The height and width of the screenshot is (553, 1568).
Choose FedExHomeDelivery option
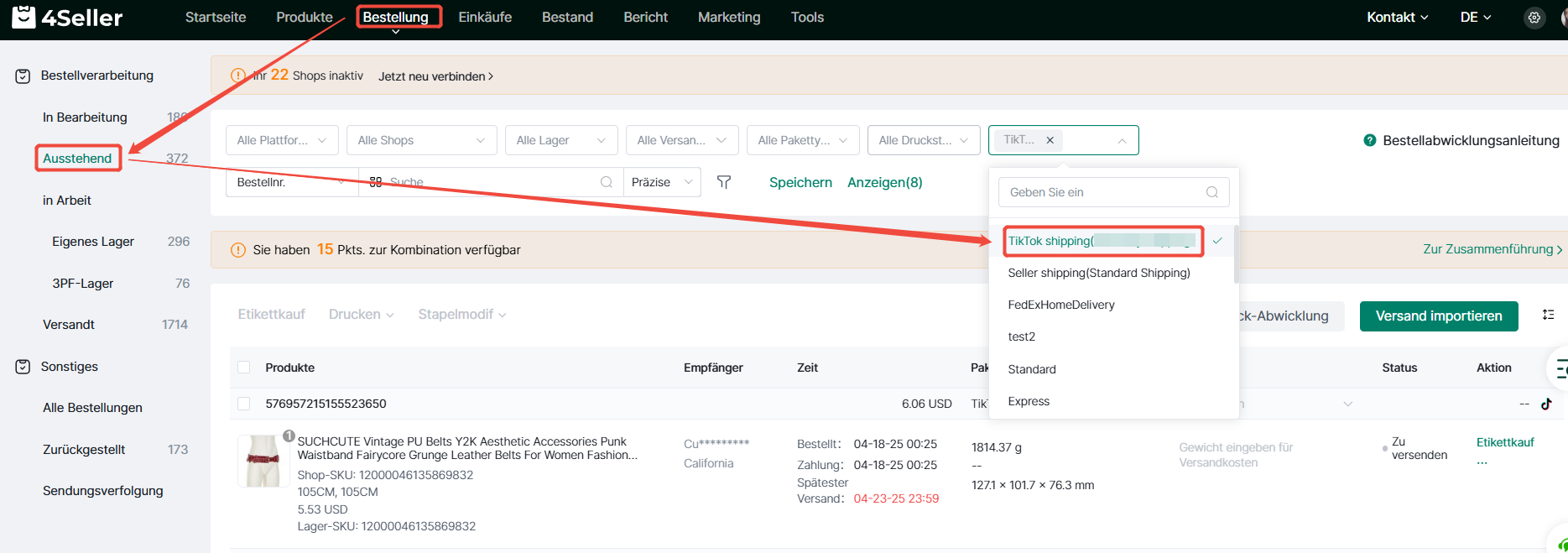tap(1061, 305)
